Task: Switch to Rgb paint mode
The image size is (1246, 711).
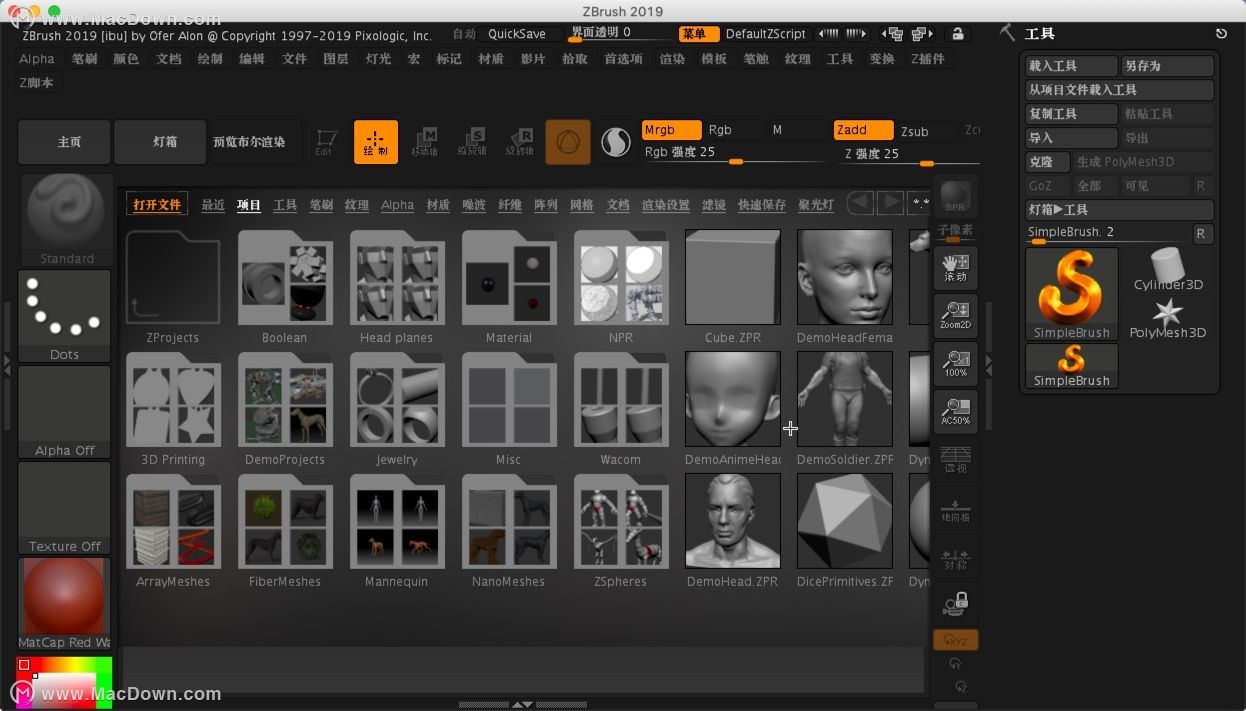Action: point(733,130)
